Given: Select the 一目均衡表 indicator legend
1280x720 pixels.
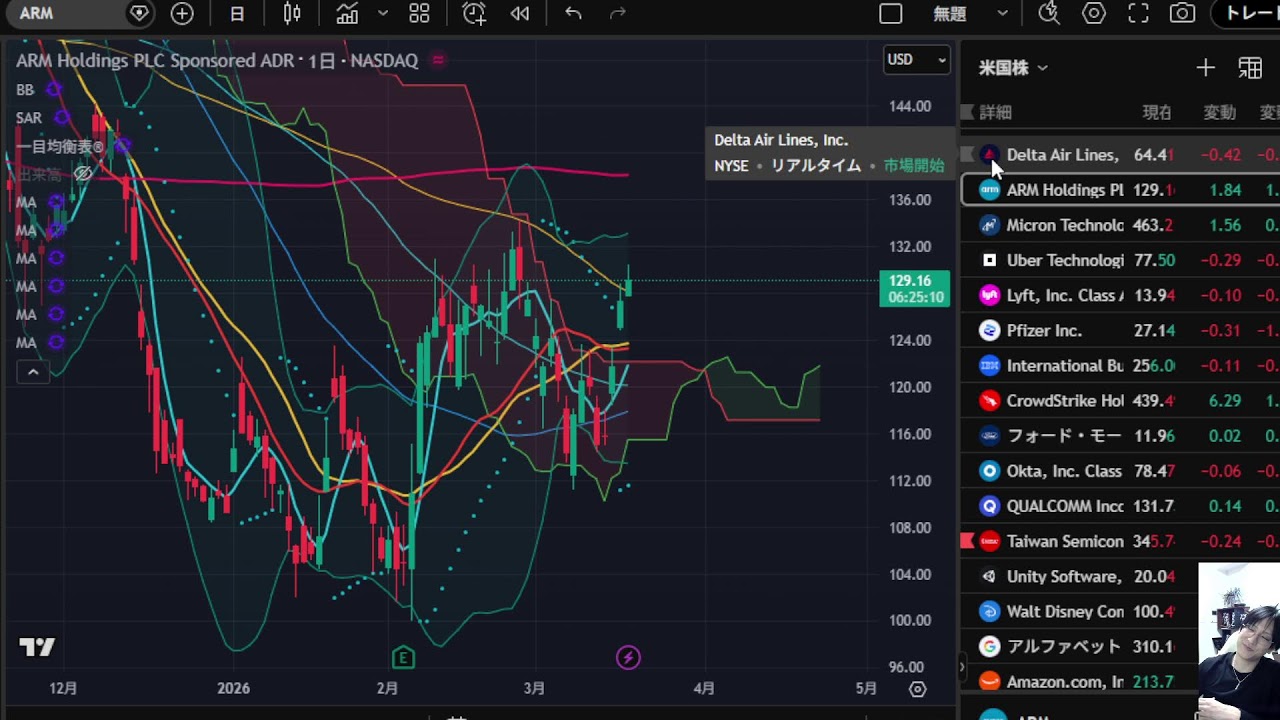Looking at the screenshot, I should coord(58,146).
